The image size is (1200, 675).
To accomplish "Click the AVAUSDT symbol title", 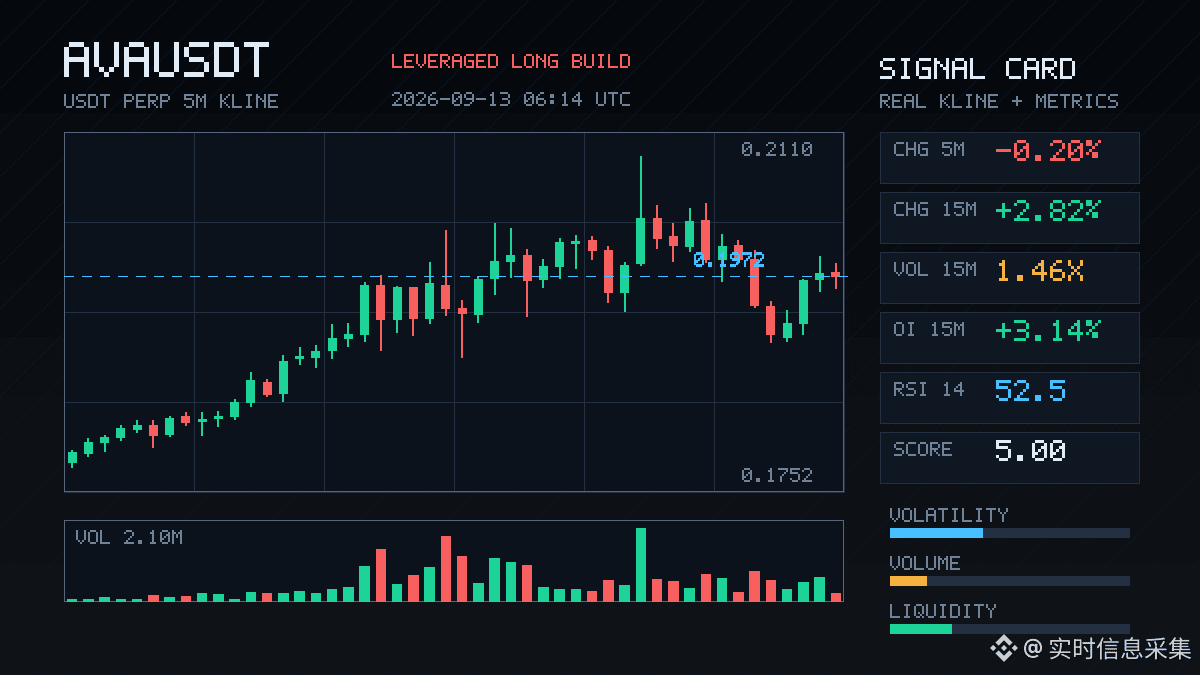I will point(166,60).
